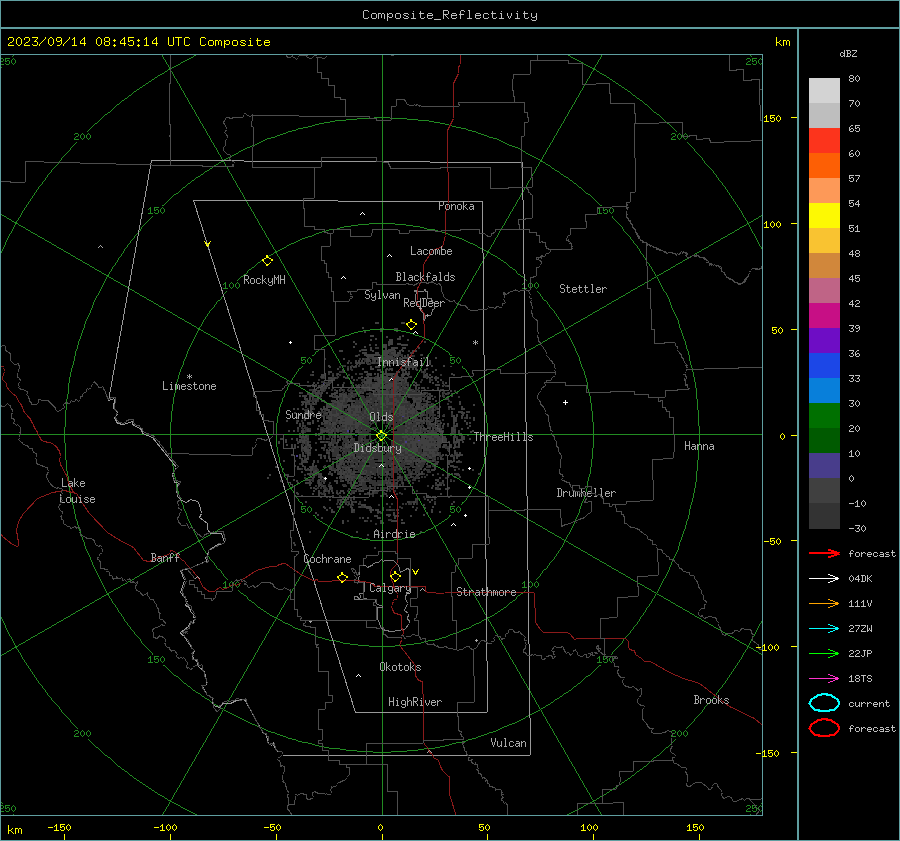
Task: Click the Sundre town label
Action: click(303, 414)
